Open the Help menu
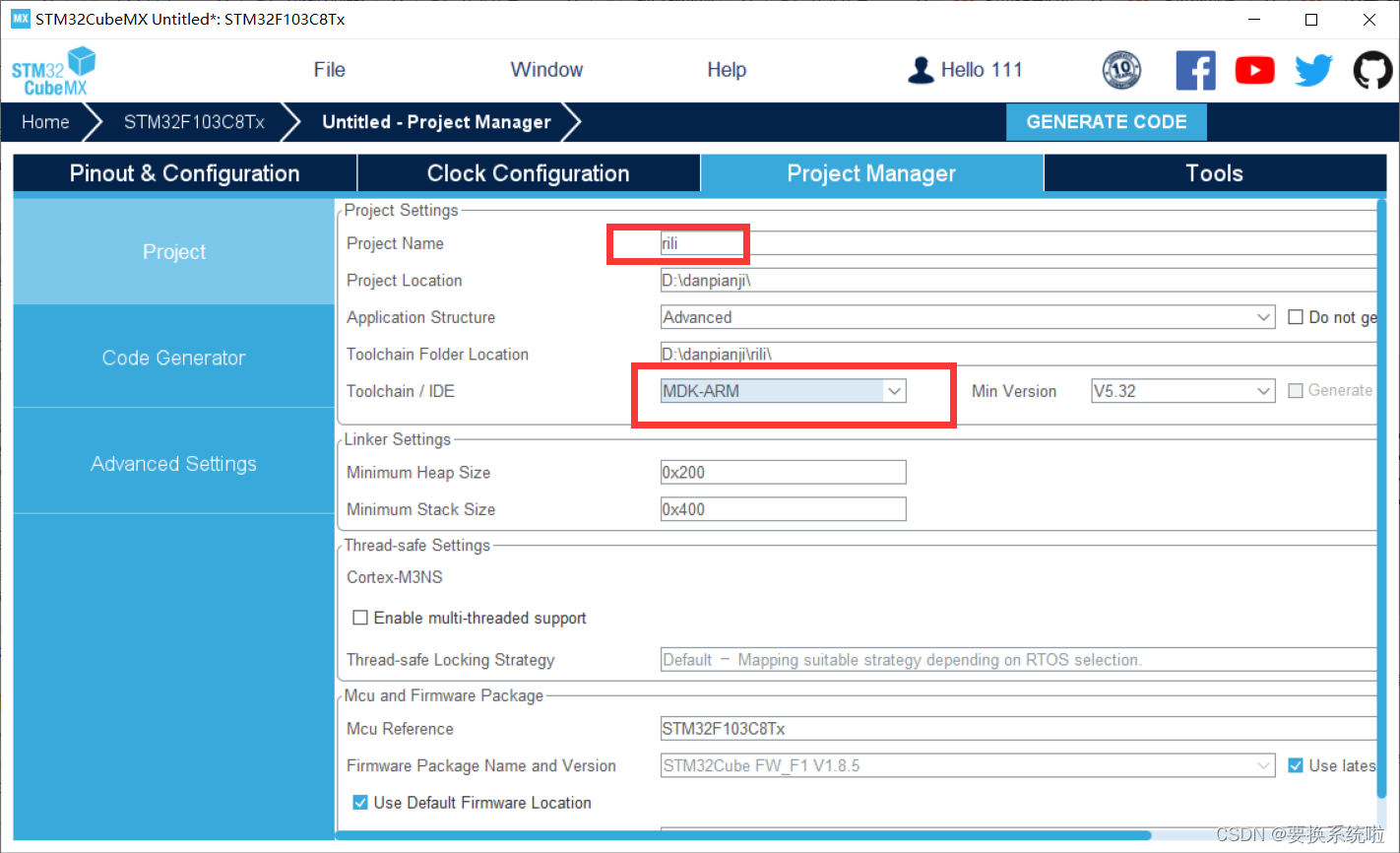1400x853 pixels. (x=727, y=70)
